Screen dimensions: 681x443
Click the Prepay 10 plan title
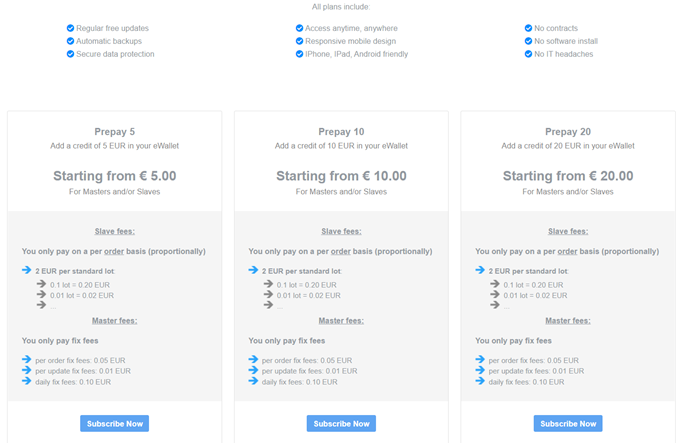341,132
